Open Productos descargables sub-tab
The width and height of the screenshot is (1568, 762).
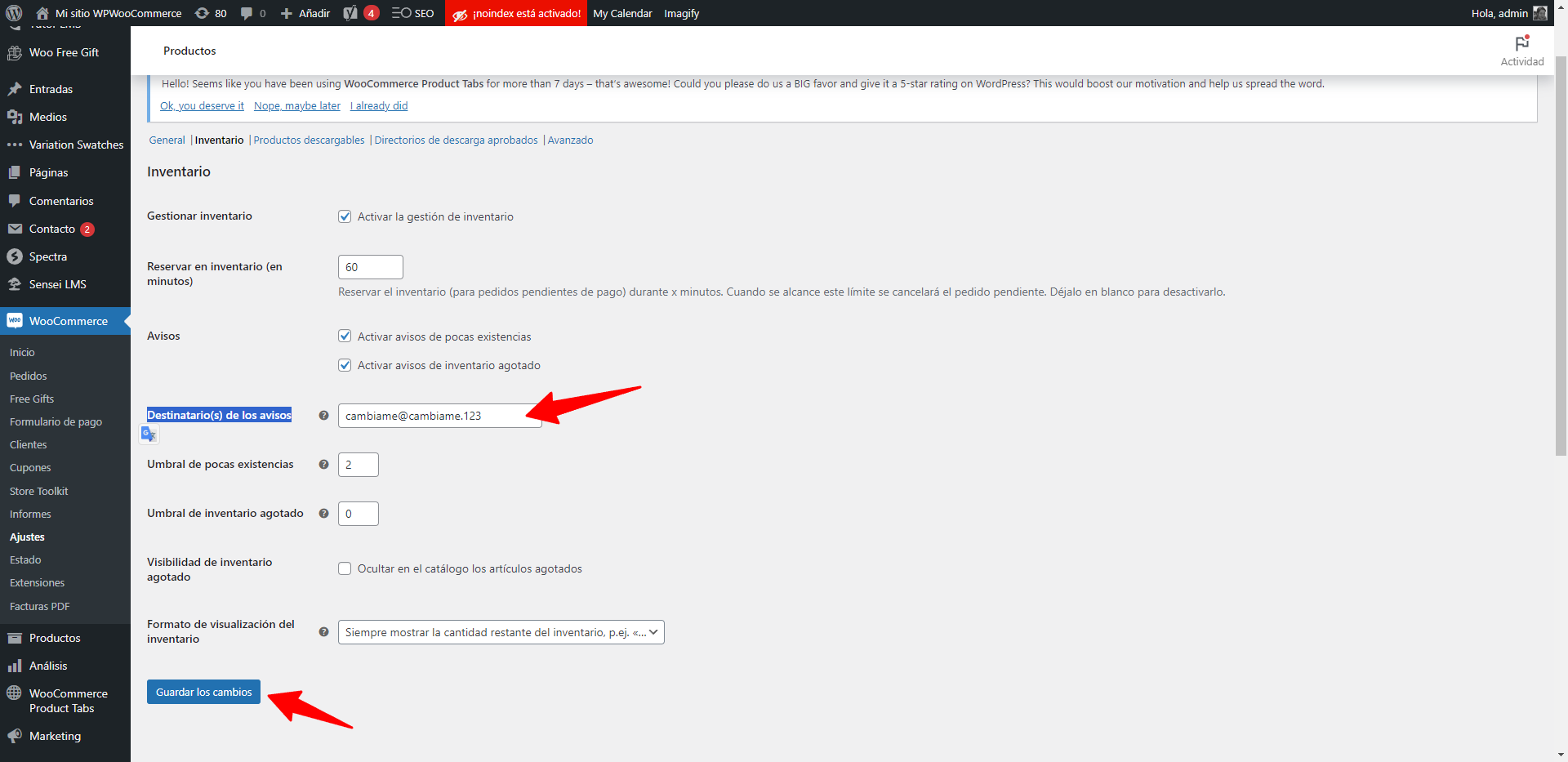tap(309, 140)
